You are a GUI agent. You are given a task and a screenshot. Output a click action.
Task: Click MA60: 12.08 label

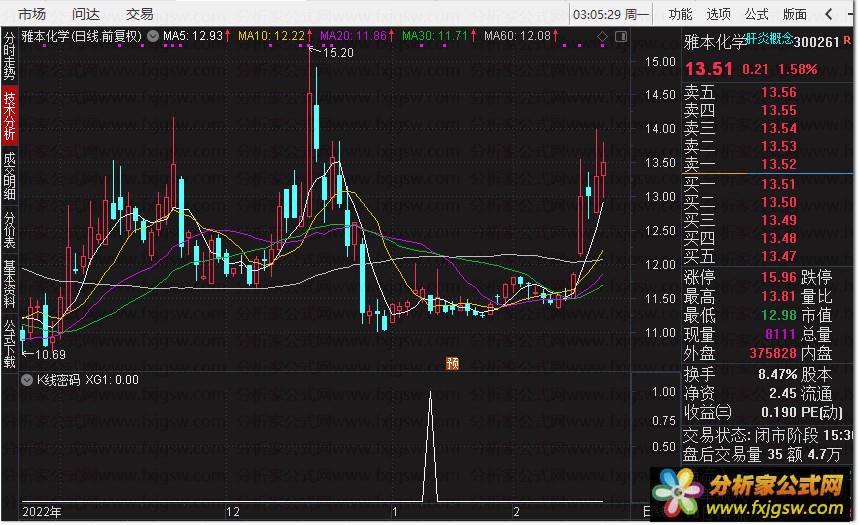pos(517,36)
